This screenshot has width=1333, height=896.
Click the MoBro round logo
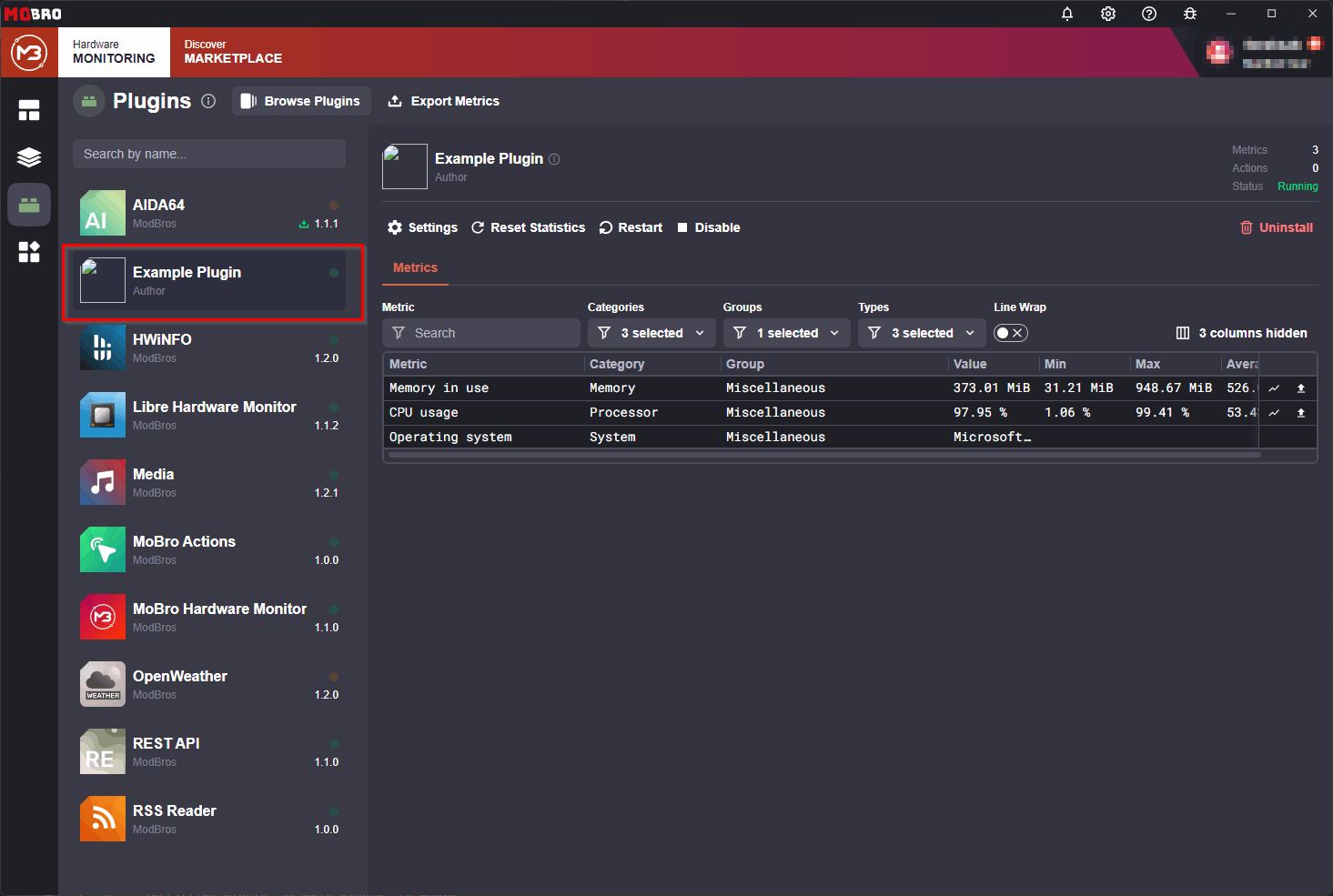pos(29,53)
